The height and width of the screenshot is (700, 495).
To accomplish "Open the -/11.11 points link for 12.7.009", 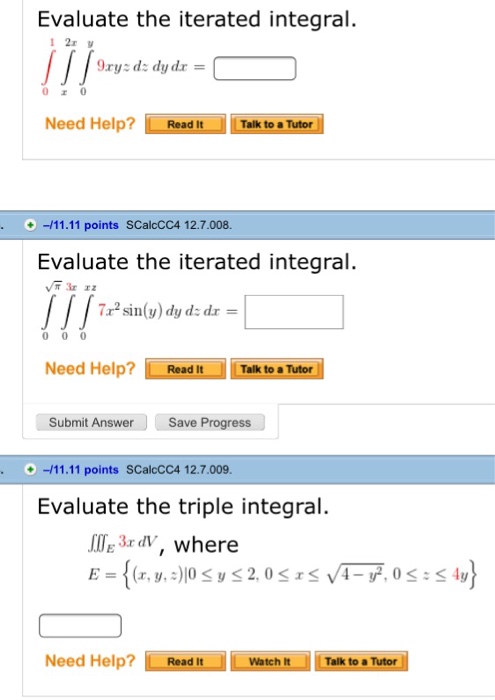I will coord(80,470).
